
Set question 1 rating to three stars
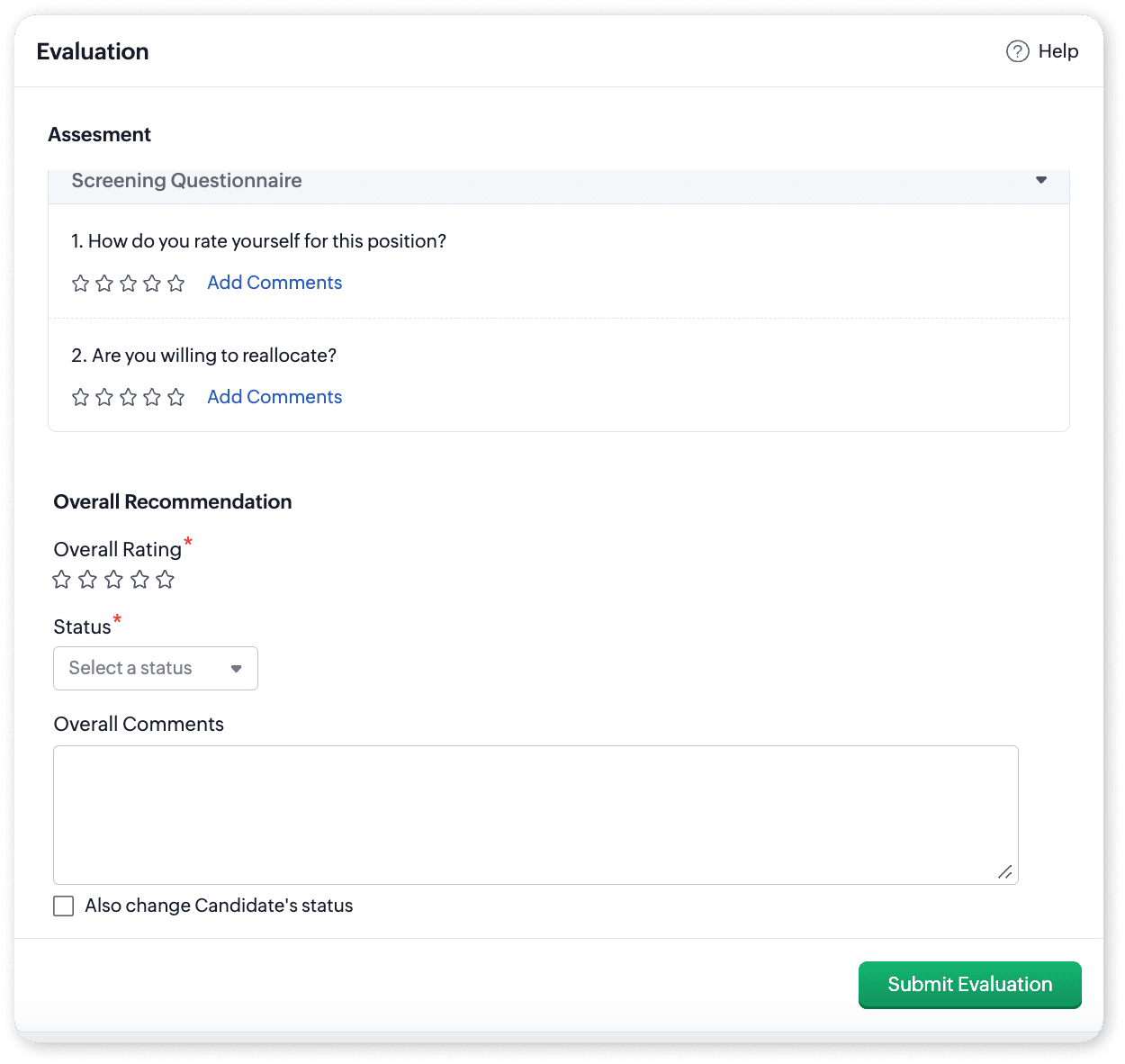[129, 284]
